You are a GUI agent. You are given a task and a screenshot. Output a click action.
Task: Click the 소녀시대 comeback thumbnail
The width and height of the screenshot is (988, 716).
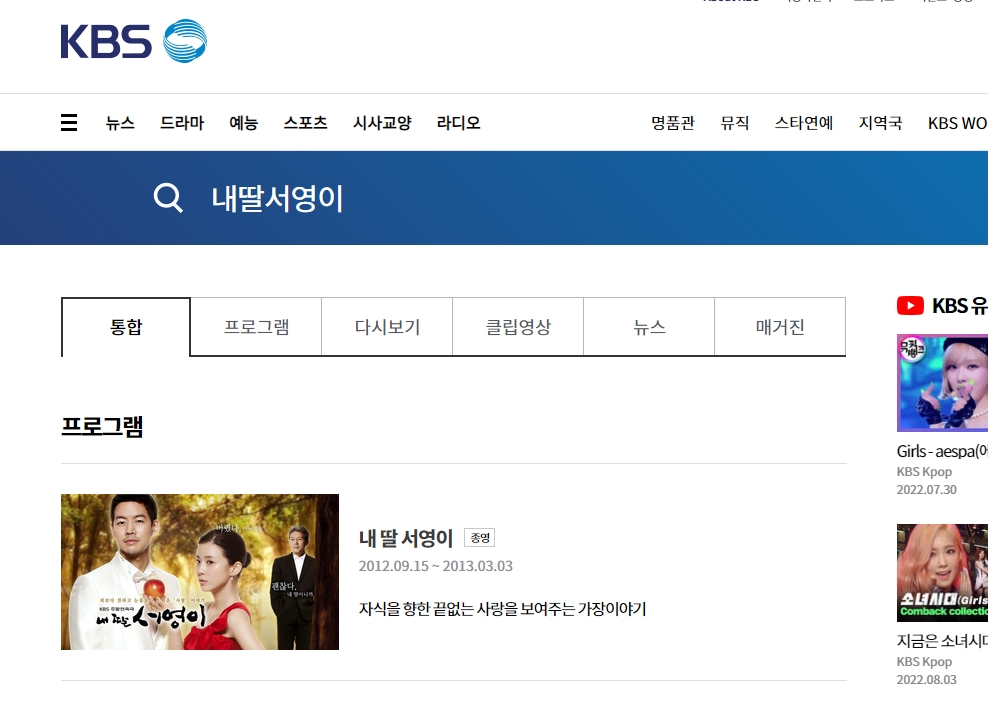pos(941,572)
